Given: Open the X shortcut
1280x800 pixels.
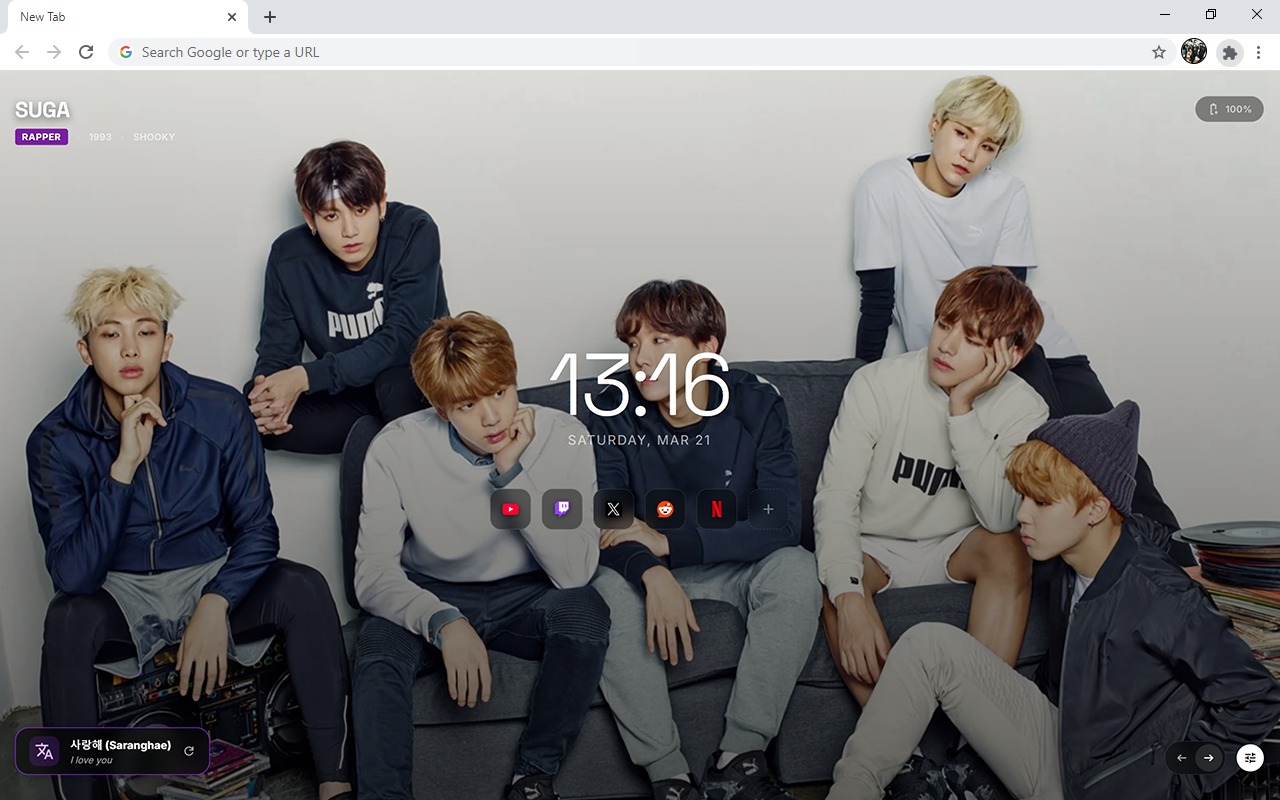Looking at the screenshot, I should pos(613,509).
